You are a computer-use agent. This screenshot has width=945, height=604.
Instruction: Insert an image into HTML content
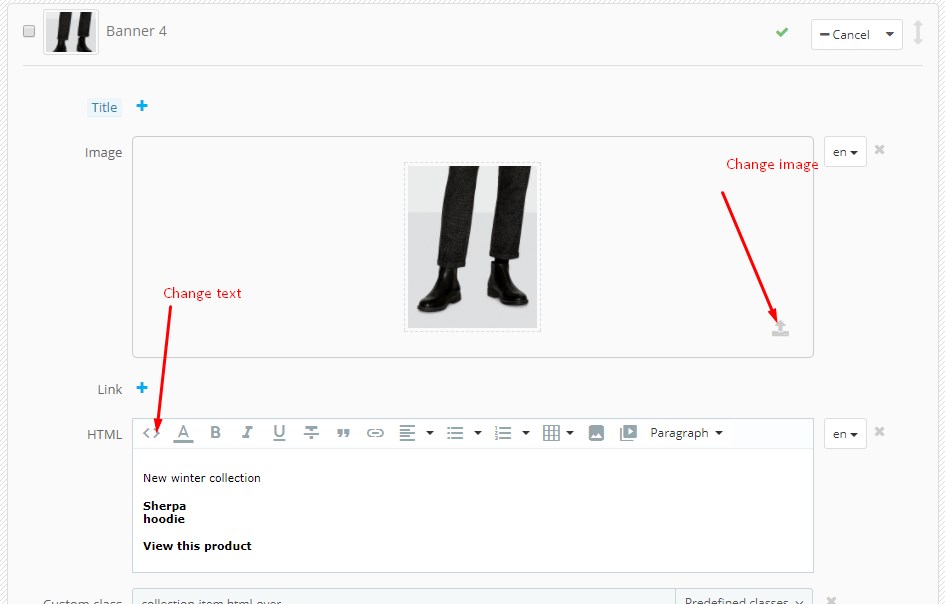596,433
